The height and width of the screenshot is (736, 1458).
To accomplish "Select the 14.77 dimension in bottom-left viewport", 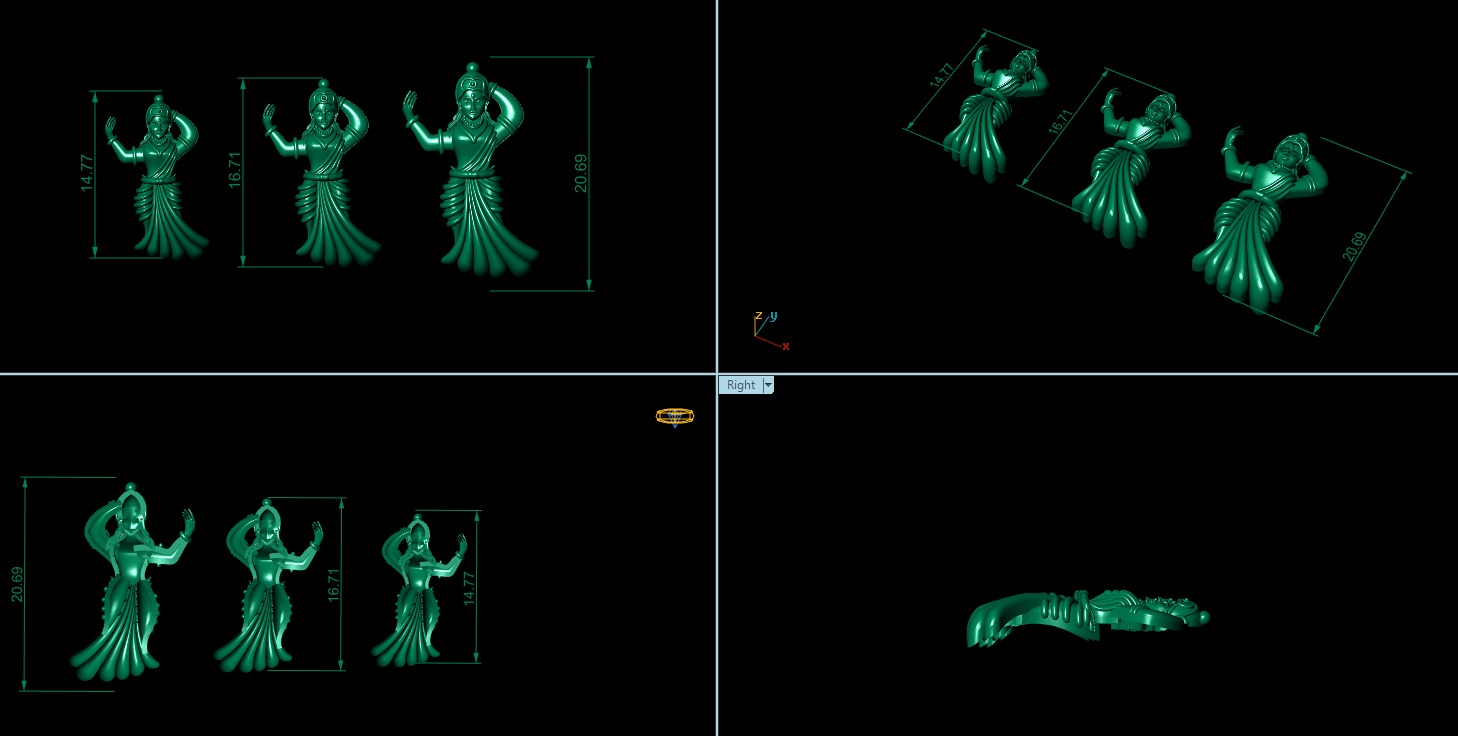I will point(469,587).
